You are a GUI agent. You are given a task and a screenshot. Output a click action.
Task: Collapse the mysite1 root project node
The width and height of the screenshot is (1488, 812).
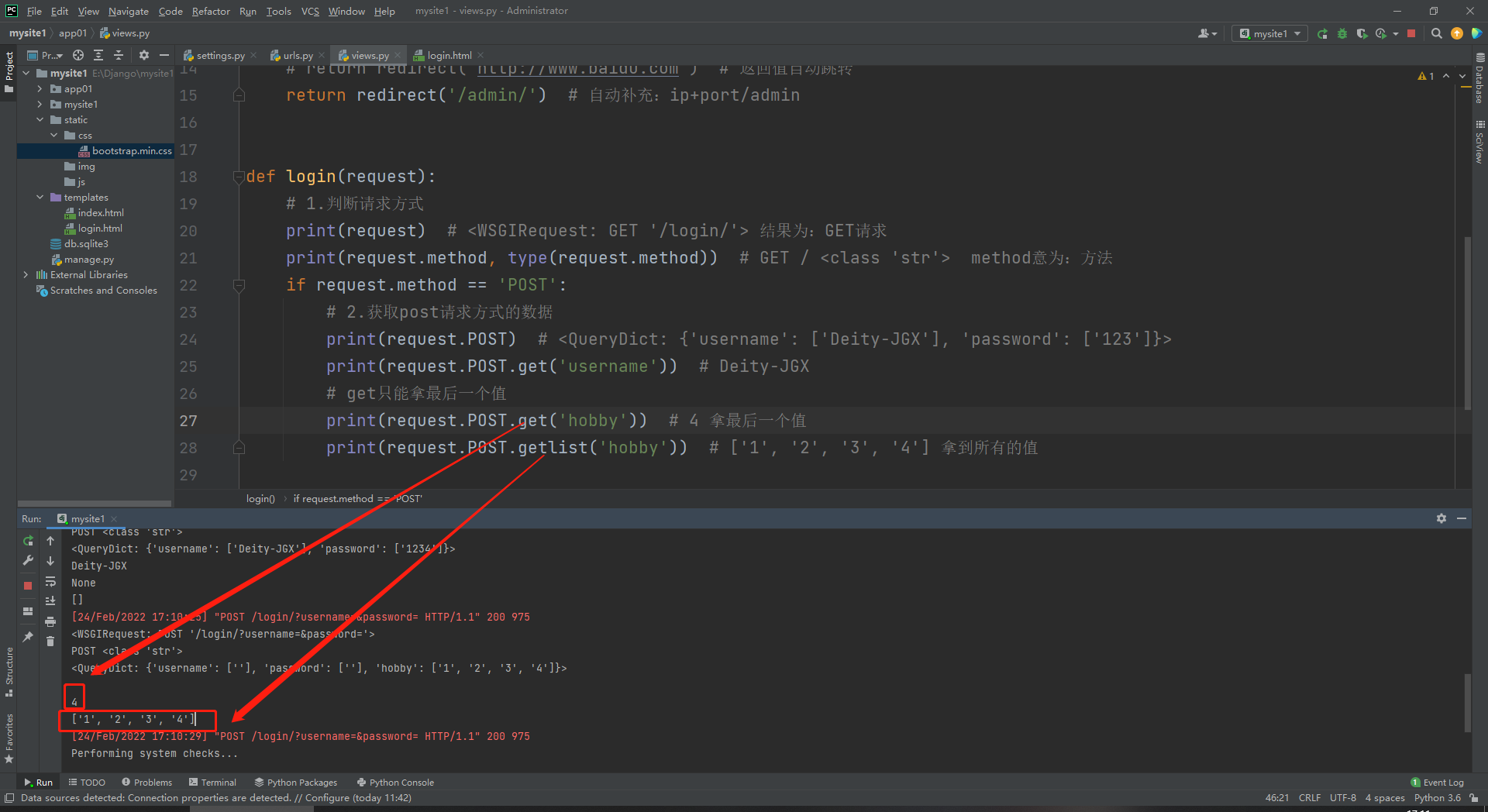[x=26, y=74]
